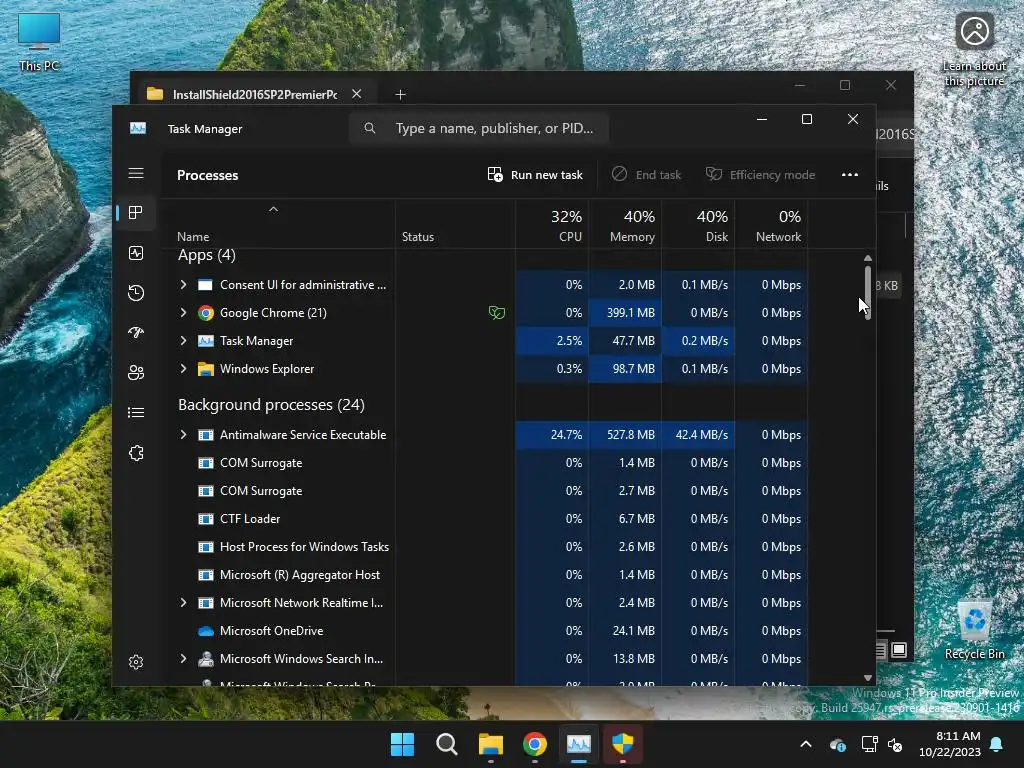Click the Windows Explorer process folder icon
This screenshot has height=768, width=1024.
pos(206,369)
